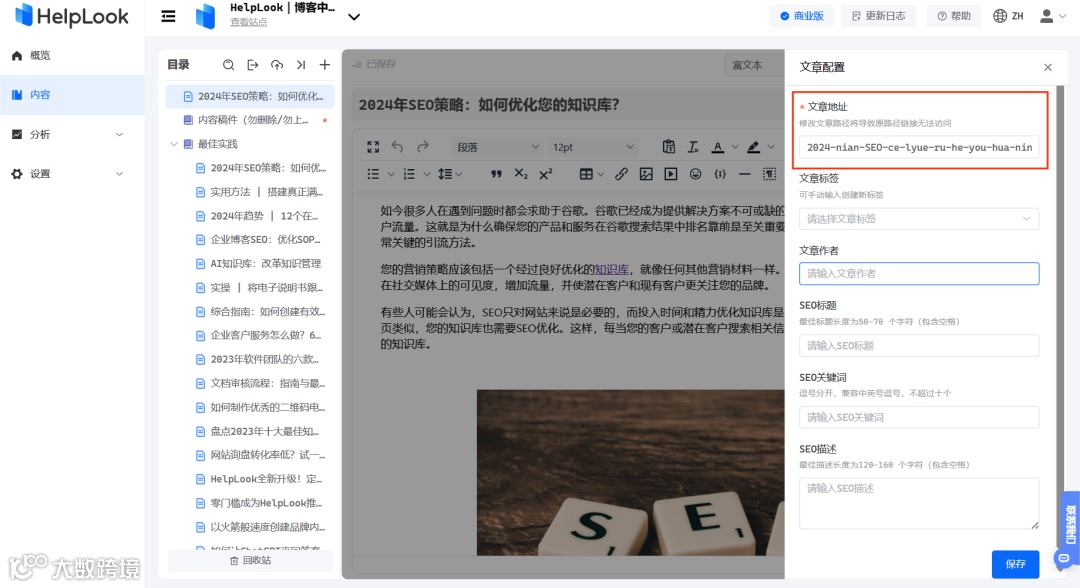Open search in the 目录 panel
Image resolution: width=1080 pixels, height=588 pixels.
[x=228, y=64]
